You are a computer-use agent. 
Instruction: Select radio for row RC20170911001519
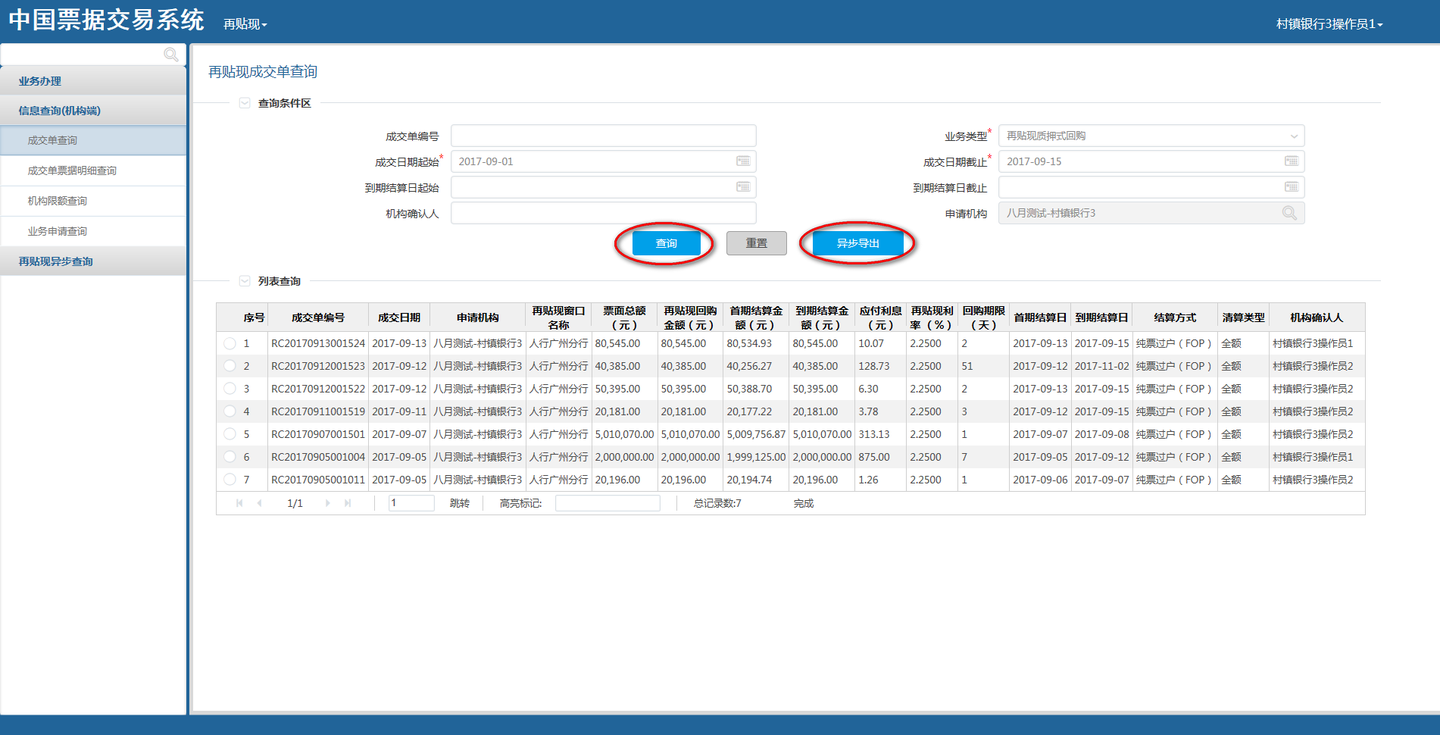coord(230,411)
